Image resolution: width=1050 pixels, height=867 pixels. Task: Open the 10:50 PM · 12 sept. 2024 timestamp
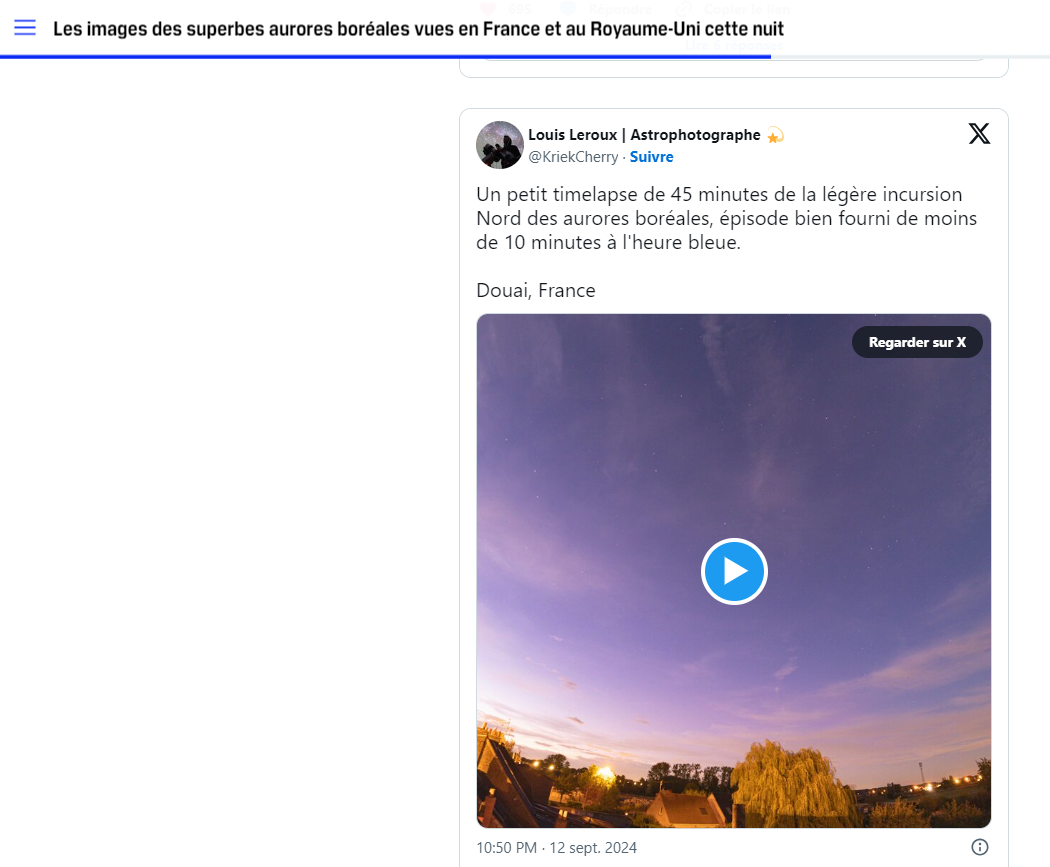coord(557,848)
